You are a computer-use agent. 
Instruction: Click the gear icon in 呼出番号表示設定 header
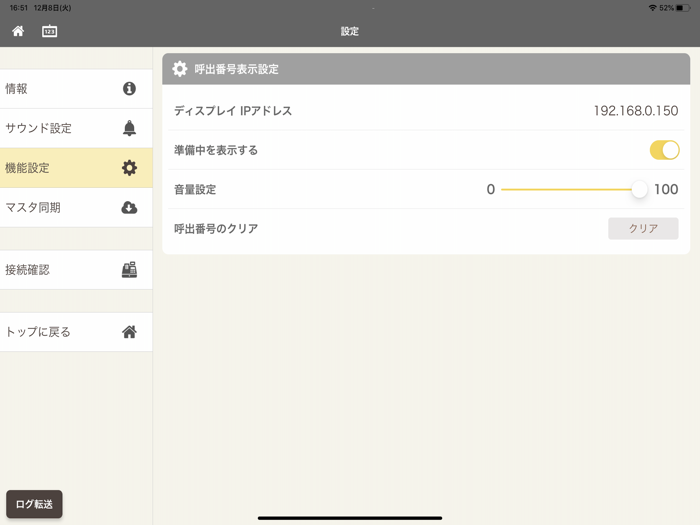pos(179,69)
